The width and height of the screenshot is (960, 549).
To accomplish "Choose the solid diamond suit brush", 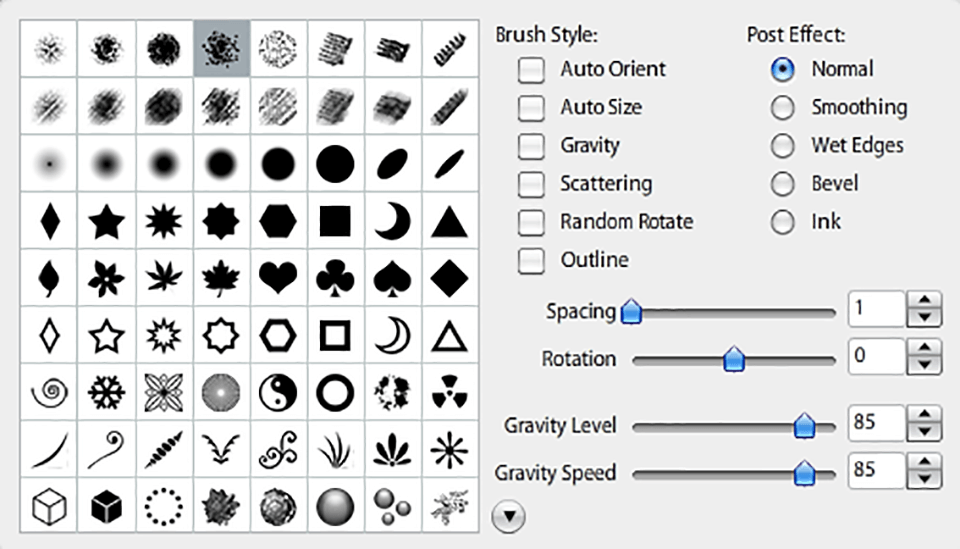I will pos(449,278).
